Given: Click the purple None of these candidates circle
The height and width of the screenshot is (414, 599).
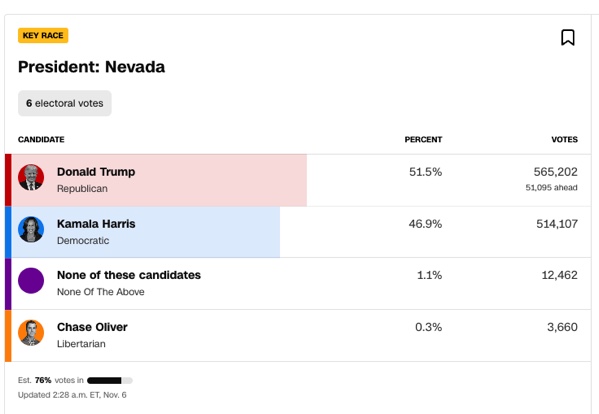Looking at the screenshot, I should click(x=31, y=281).
